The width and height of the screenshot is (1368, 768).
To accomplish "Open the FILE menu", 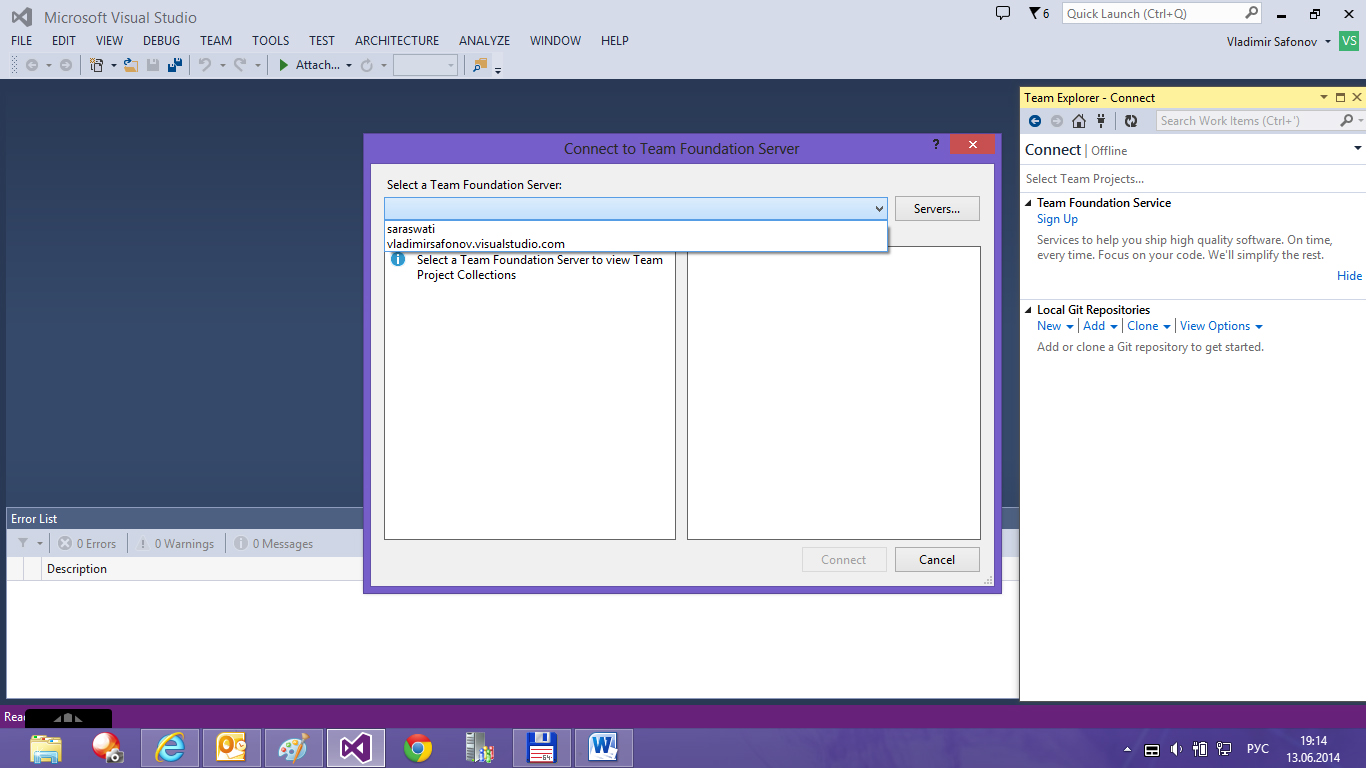I will (x=22, y=41).
